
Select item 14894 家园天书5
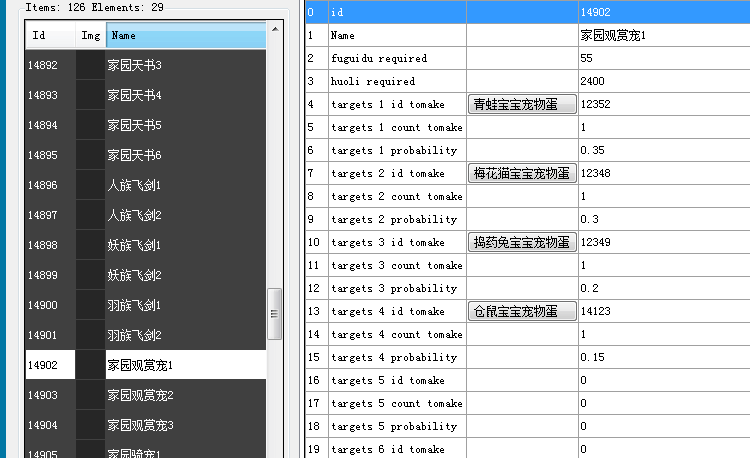(x=146, y=125)
